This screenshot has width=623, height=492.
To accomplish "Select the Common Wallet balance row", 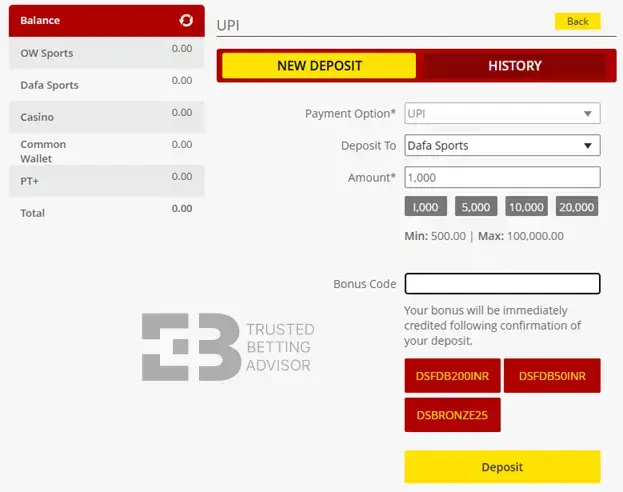I will coord(106,151).
